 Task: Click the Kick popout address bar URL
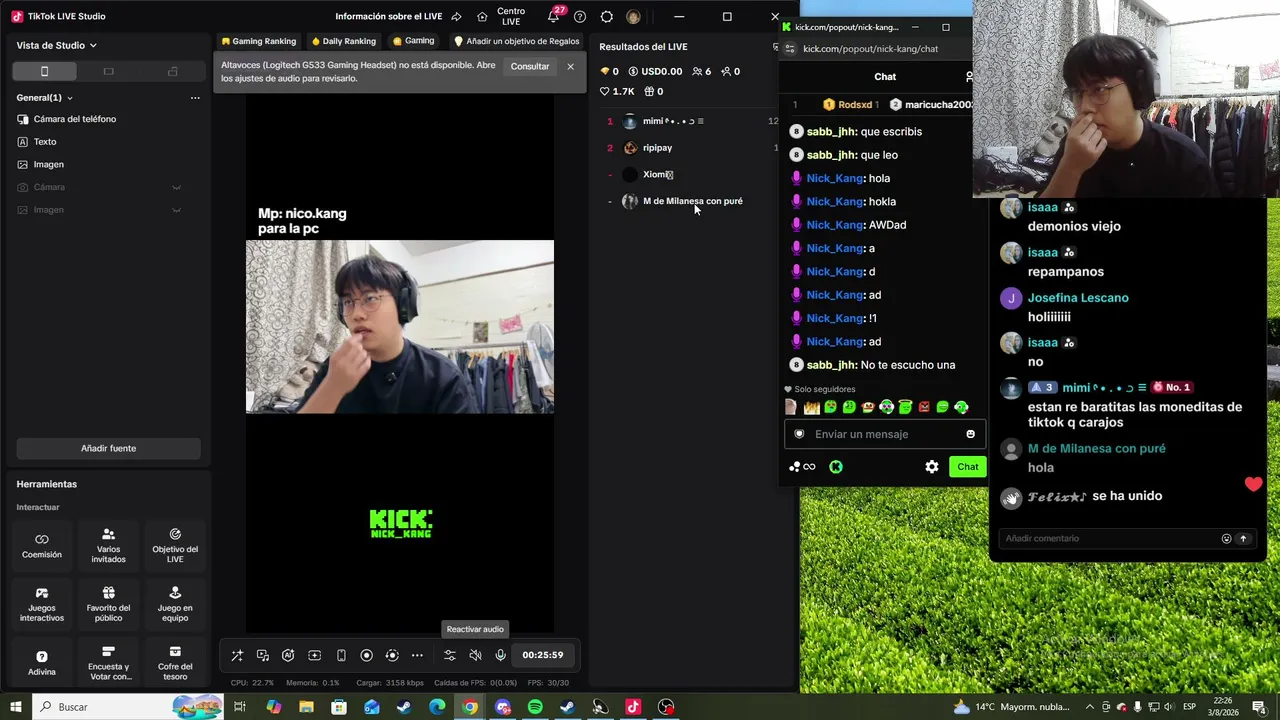[x=870, y=49]
